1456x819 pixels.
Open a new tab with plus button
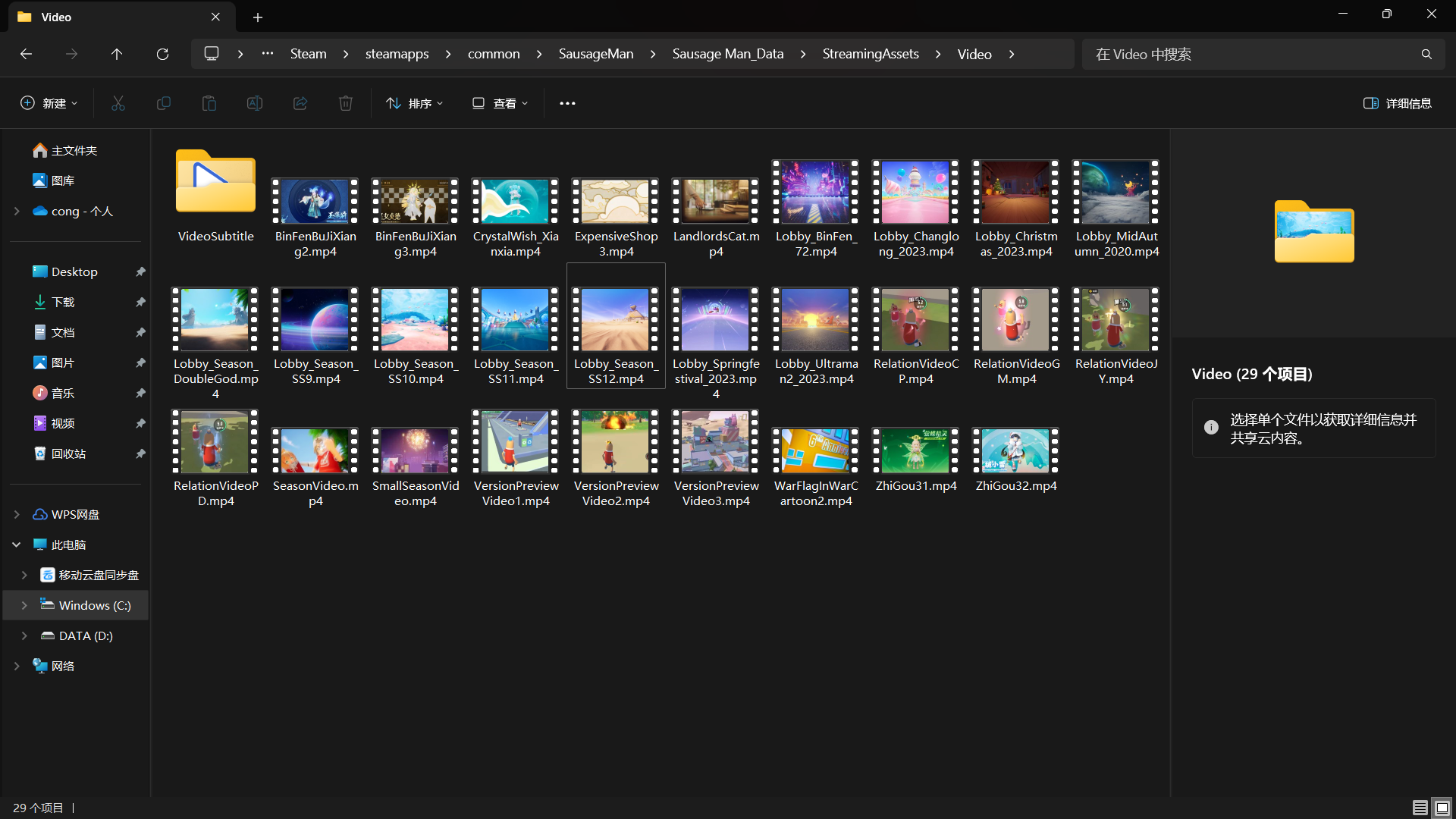(258, 17)
